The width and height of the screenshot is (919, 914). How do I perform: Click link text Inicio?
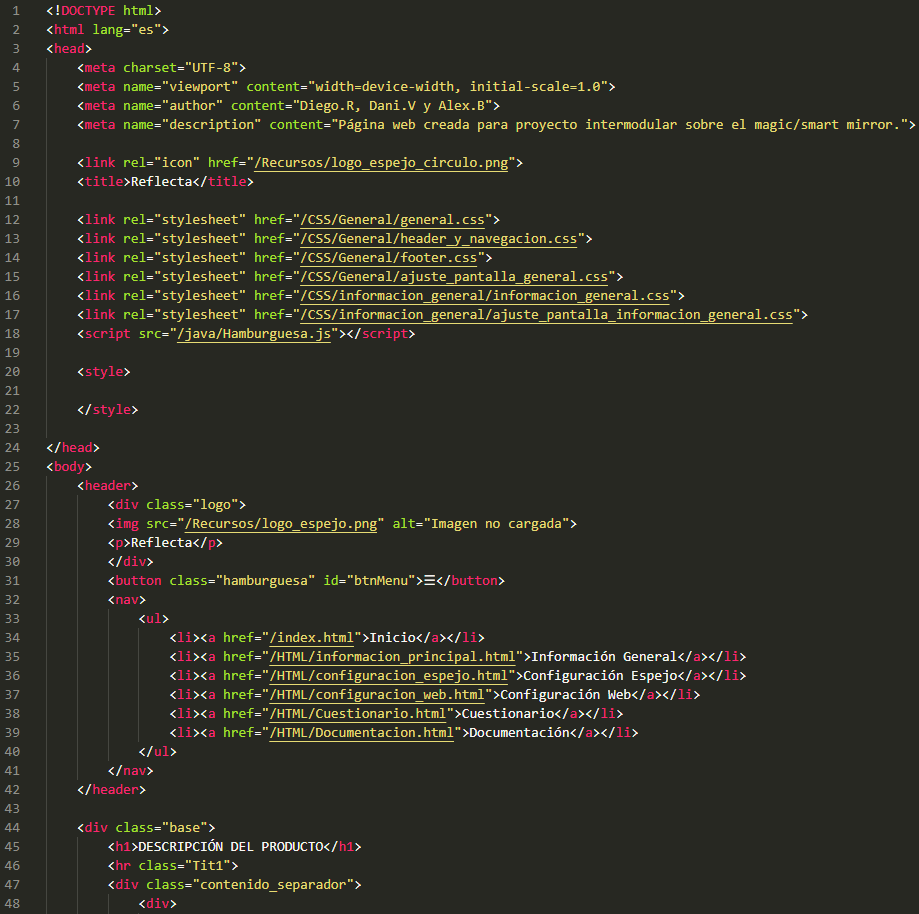click(392, 638)
